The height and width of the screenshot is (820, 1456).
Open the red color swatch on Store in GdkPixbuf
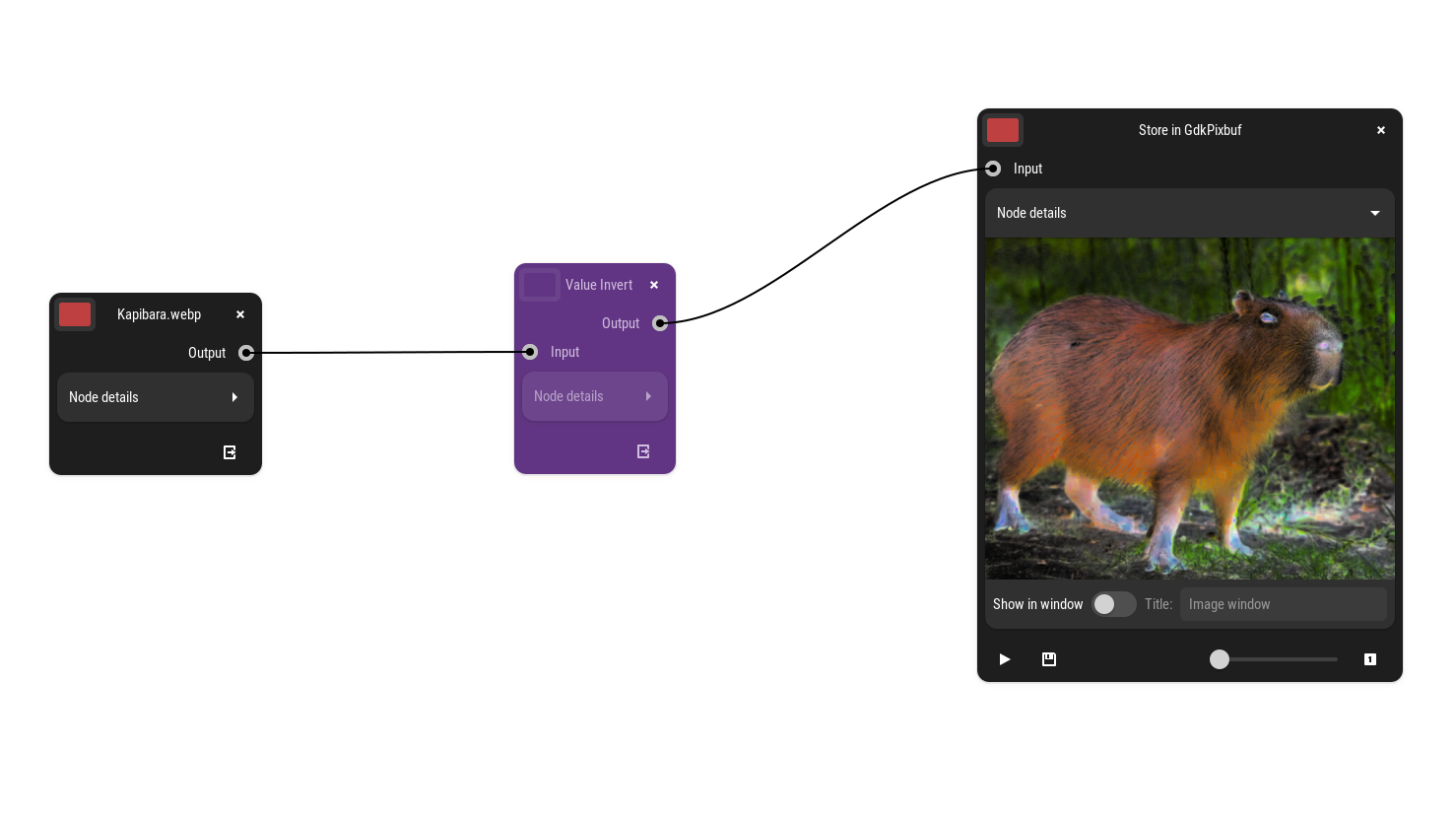coord(1003,130)
